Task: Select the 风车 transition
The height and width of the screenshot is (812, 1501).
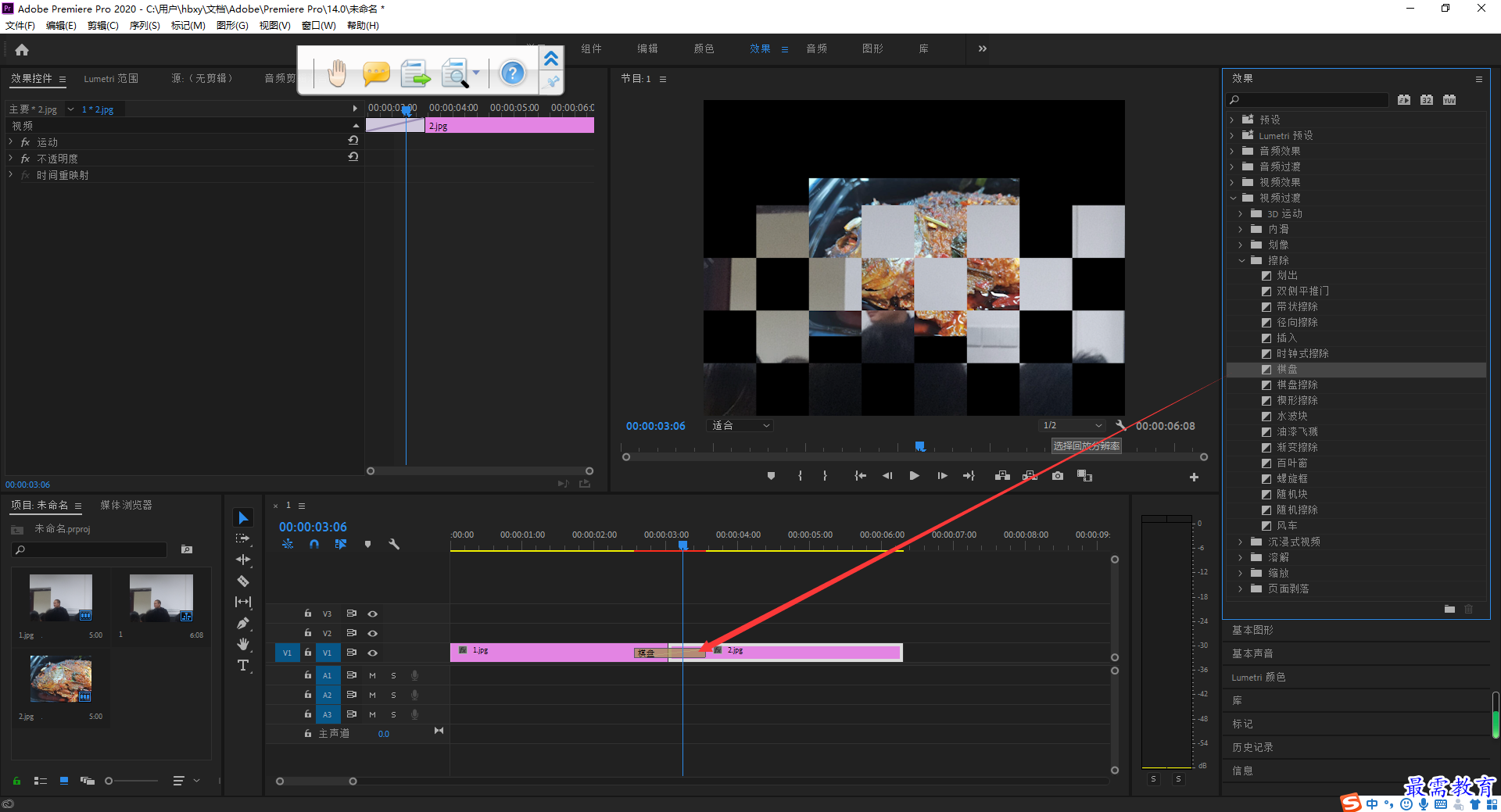Action: pos(1287,525)
